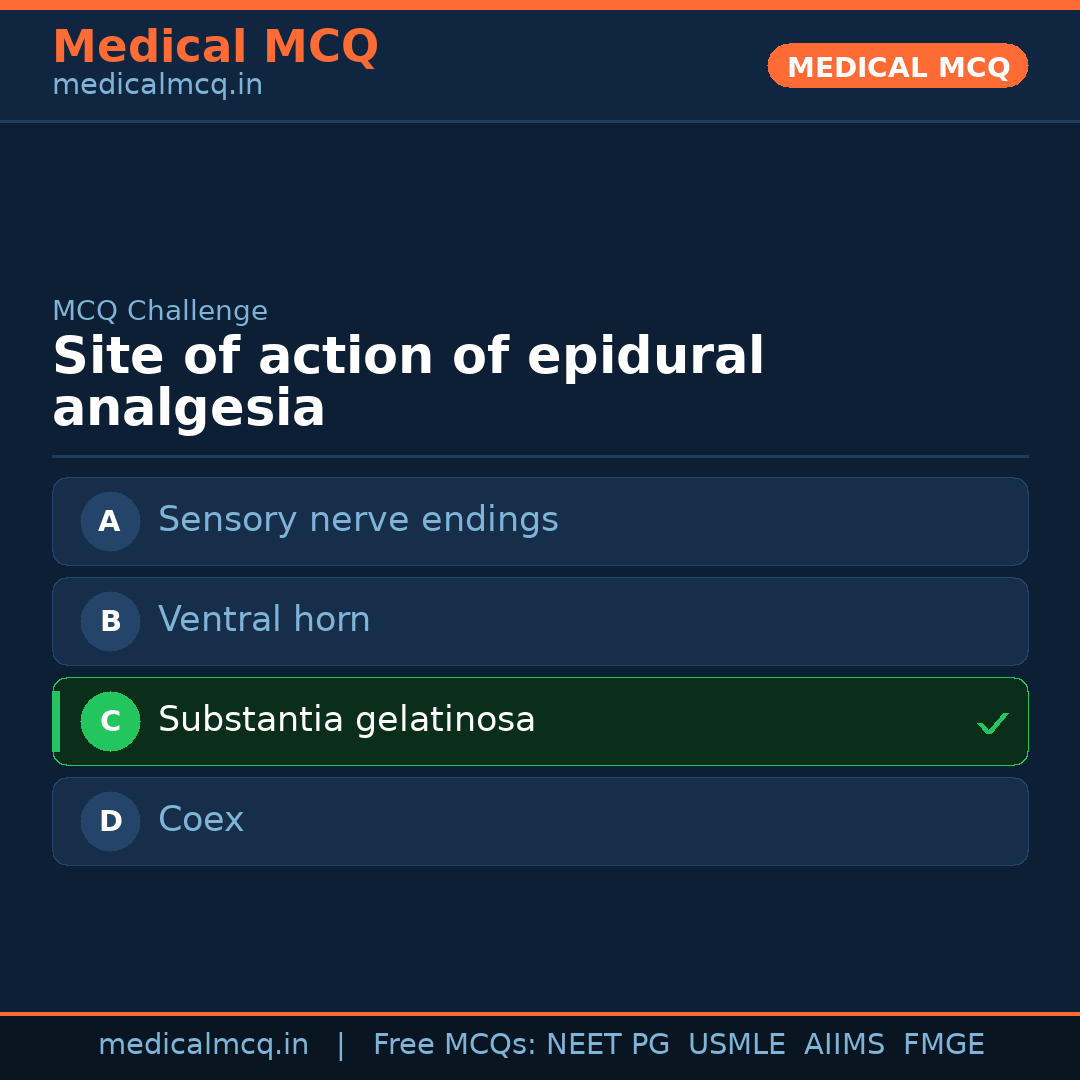Click the green letter C circle
The image size is (1080, 1080).
click(110, 721)
